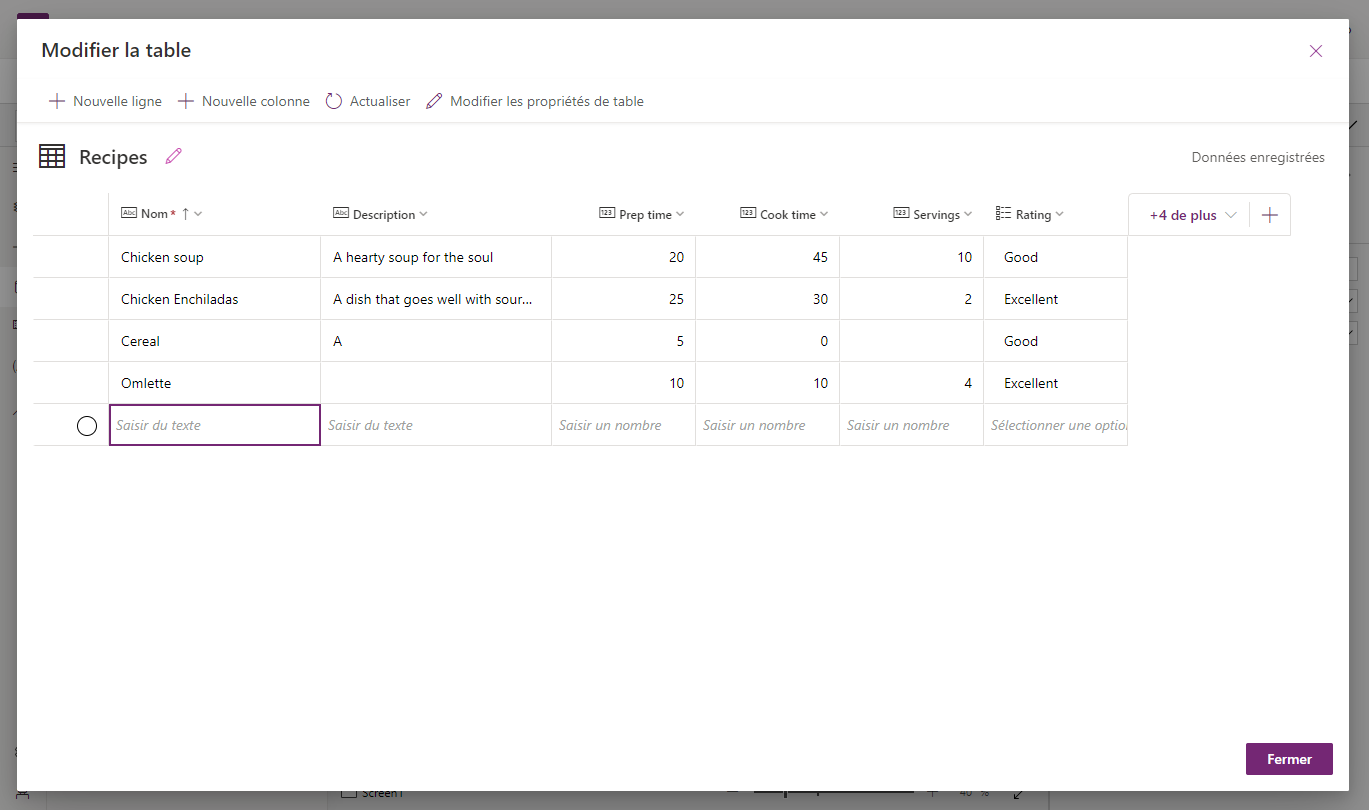1369x810 pixels.
Task: Click Chicken soup prep time 20
Action: 624,257
